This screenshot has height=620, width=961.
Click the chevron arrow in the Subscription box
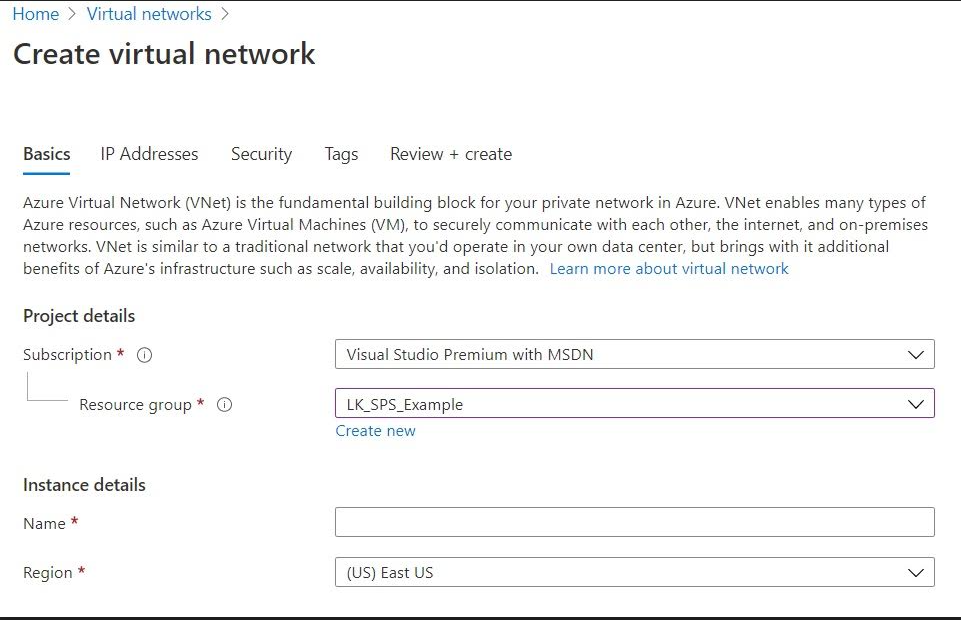coord(915,355)
